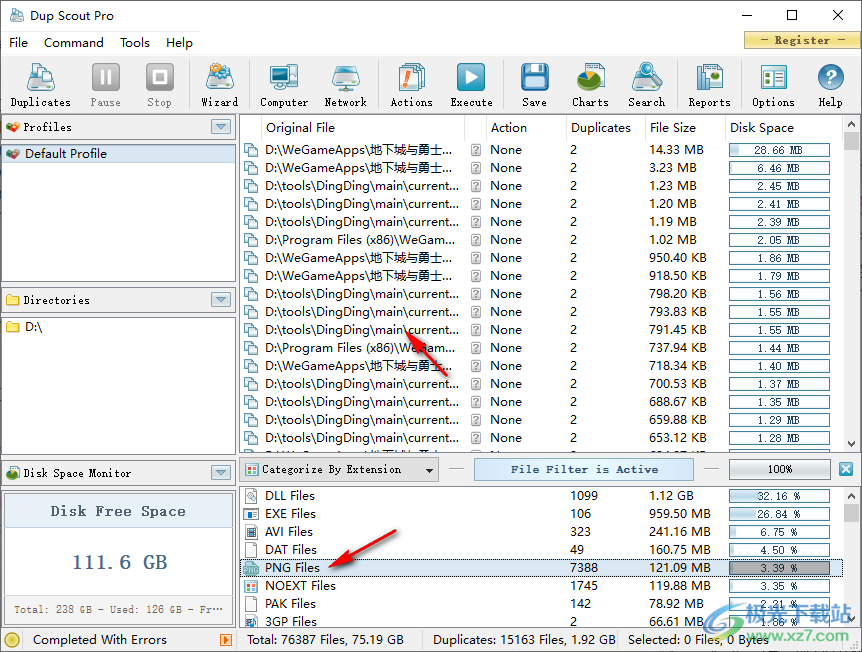The height and width of the screenshot is (652, 862).
Task: Open the Search tool
Action: pyautogui.click(x=646, y=85)
